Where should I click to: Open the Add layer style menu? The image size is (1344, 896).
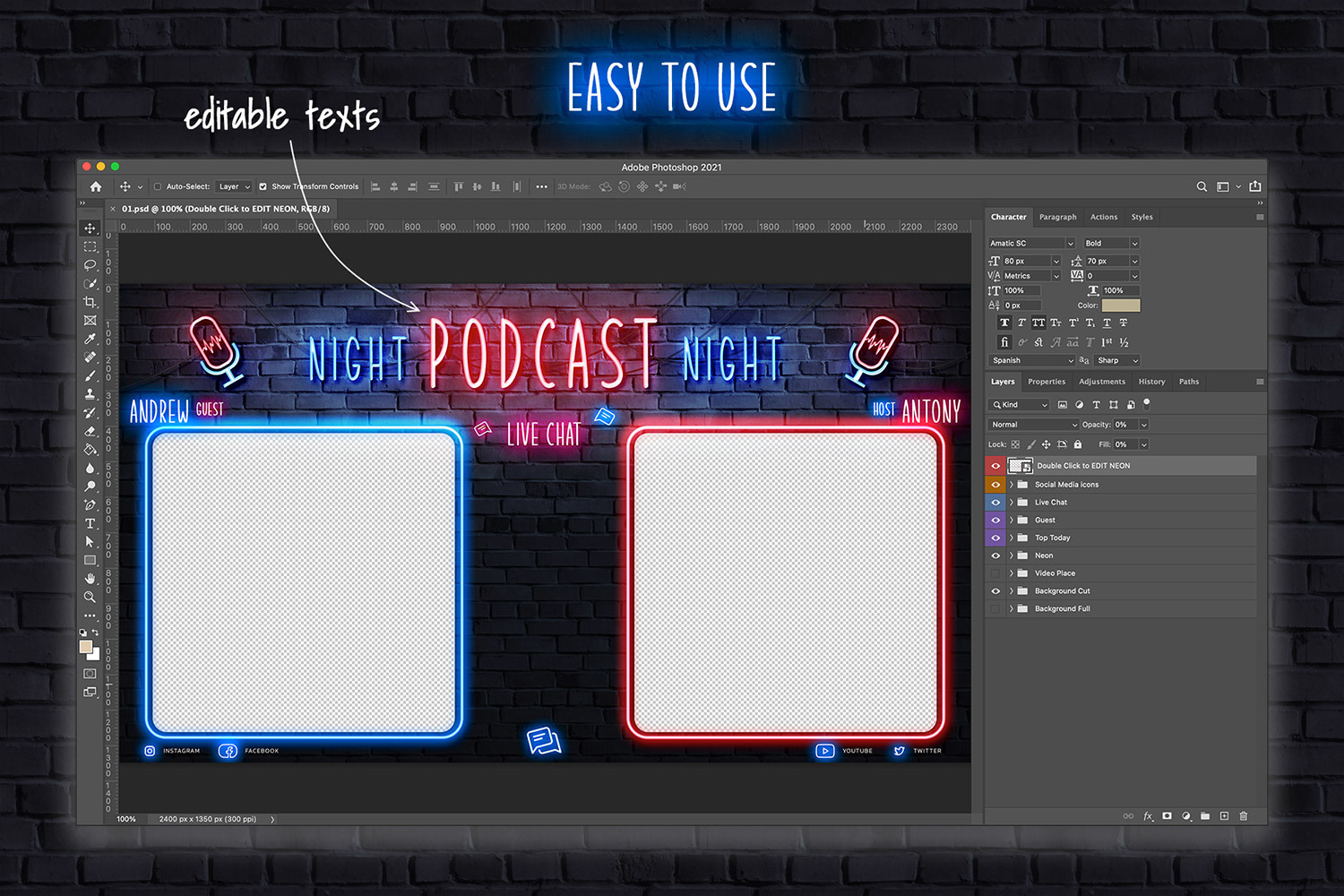click(1149, 816)
